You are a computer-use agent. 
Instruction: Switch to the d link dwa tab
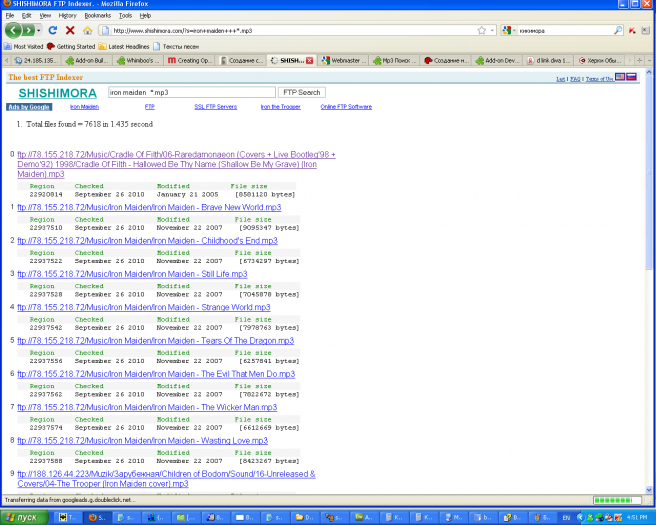[548, 61]
